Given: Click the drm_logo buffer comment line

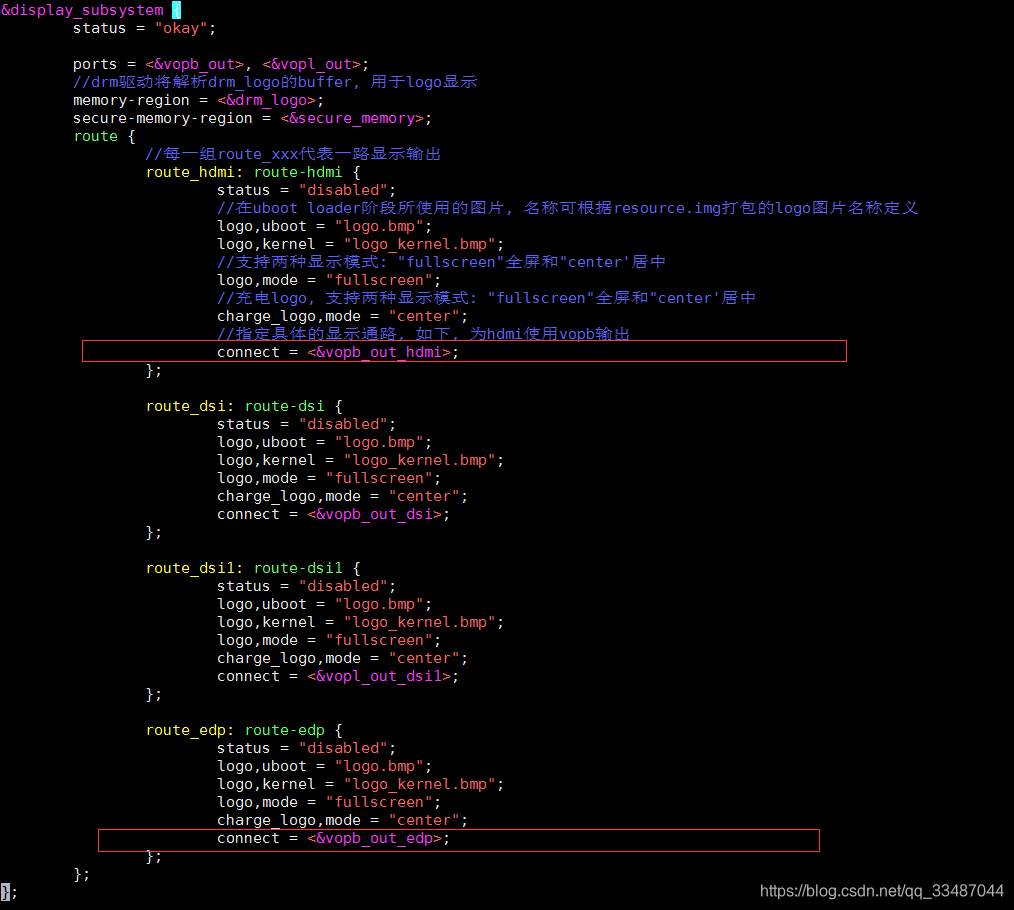Looking at the screenshot, I should click(275, 82).
